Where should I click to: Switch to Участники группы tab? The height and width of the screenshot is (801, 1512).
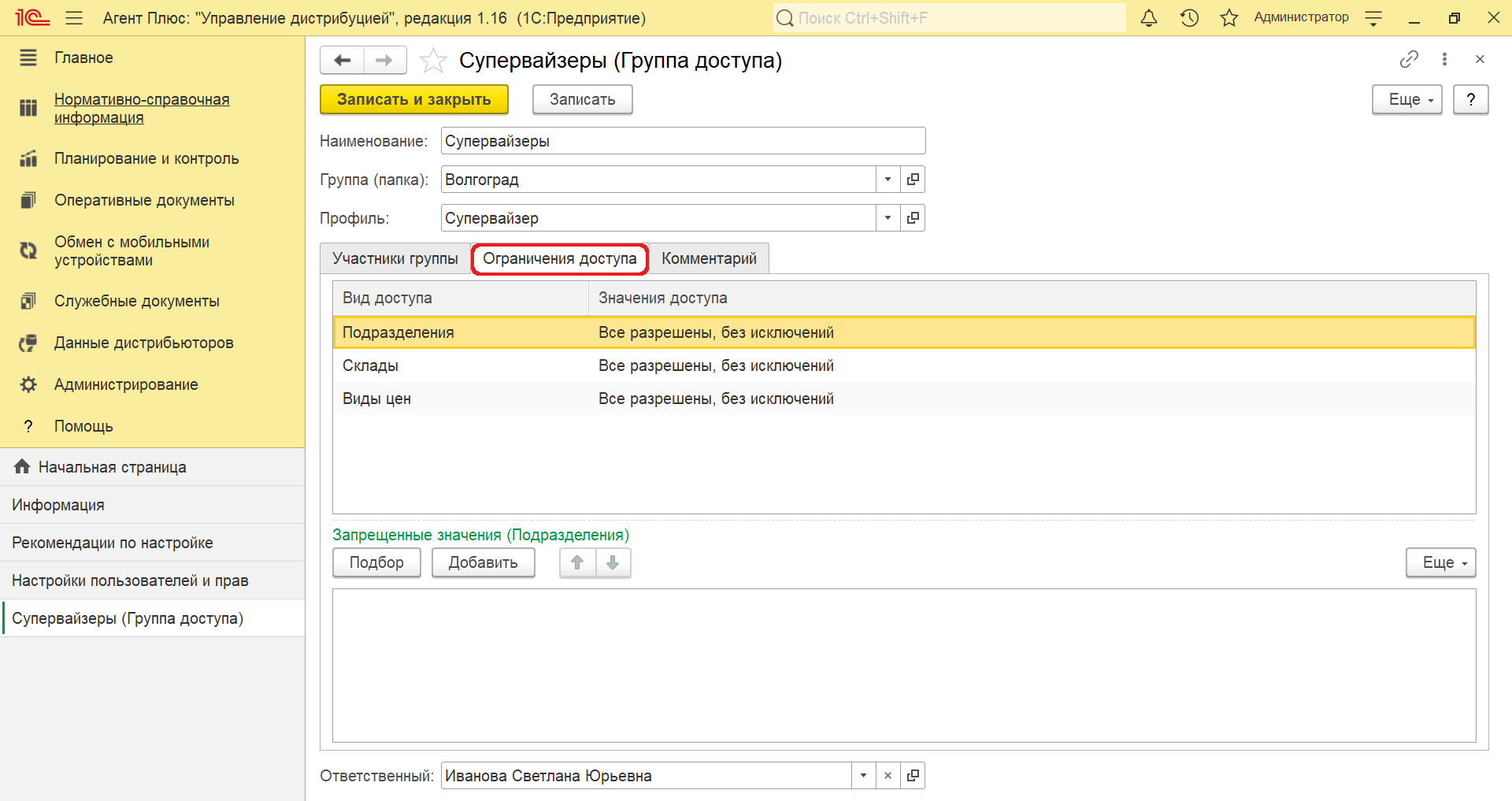point(395,258)
